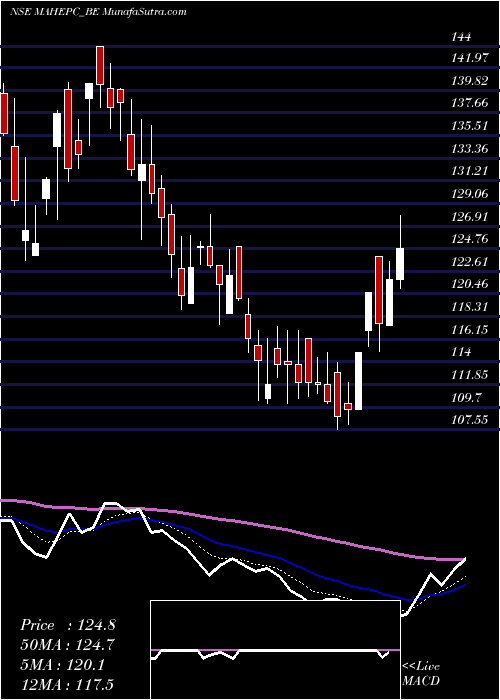Select the 111.85 price axis label

pos(471,375)
